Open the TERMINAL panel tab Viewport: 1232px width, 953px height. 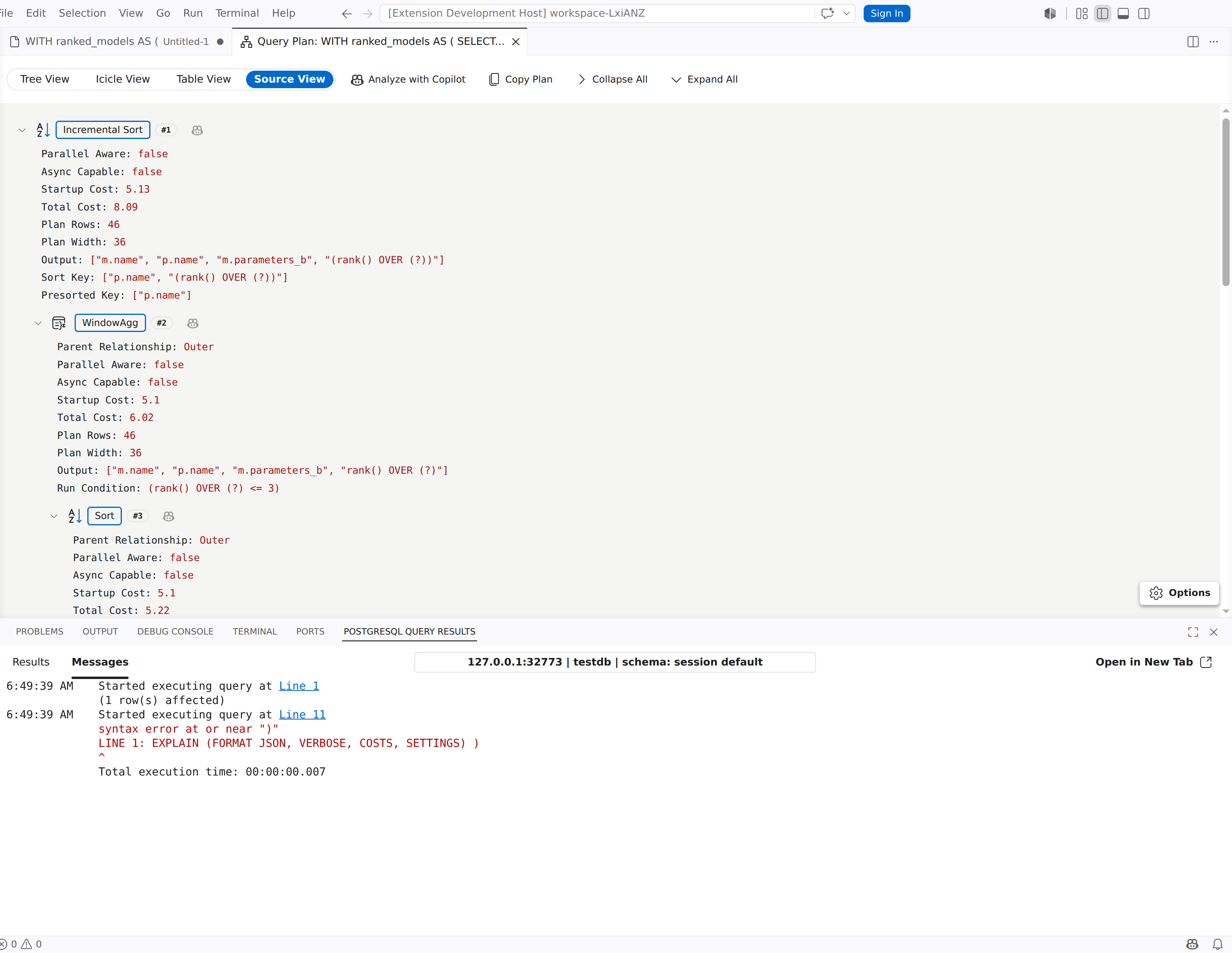[255, 632]
